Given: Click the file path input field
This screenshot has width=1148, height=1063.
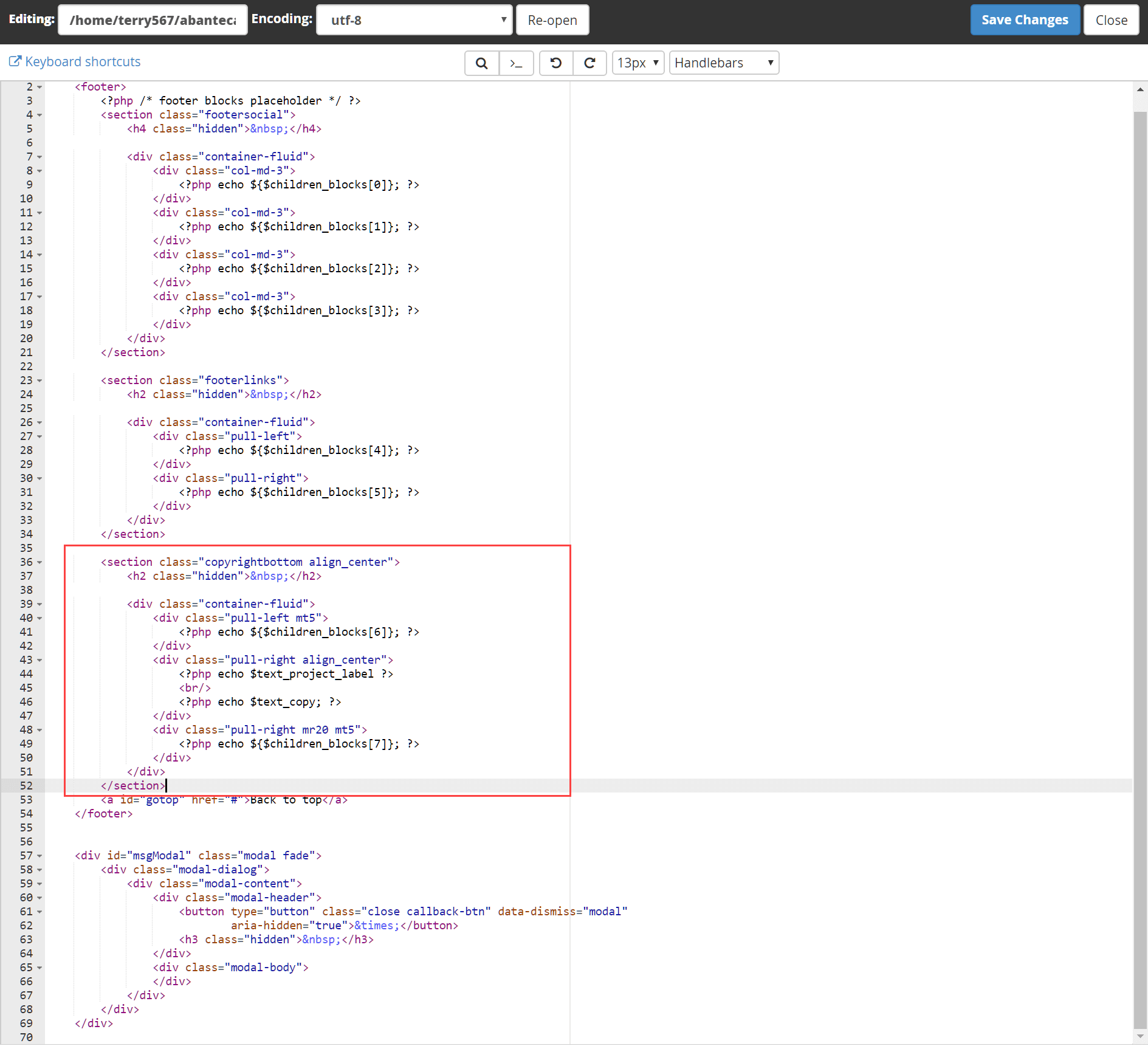Looking at the screenshot, I should pyautogui.click(x=153, y=20).
